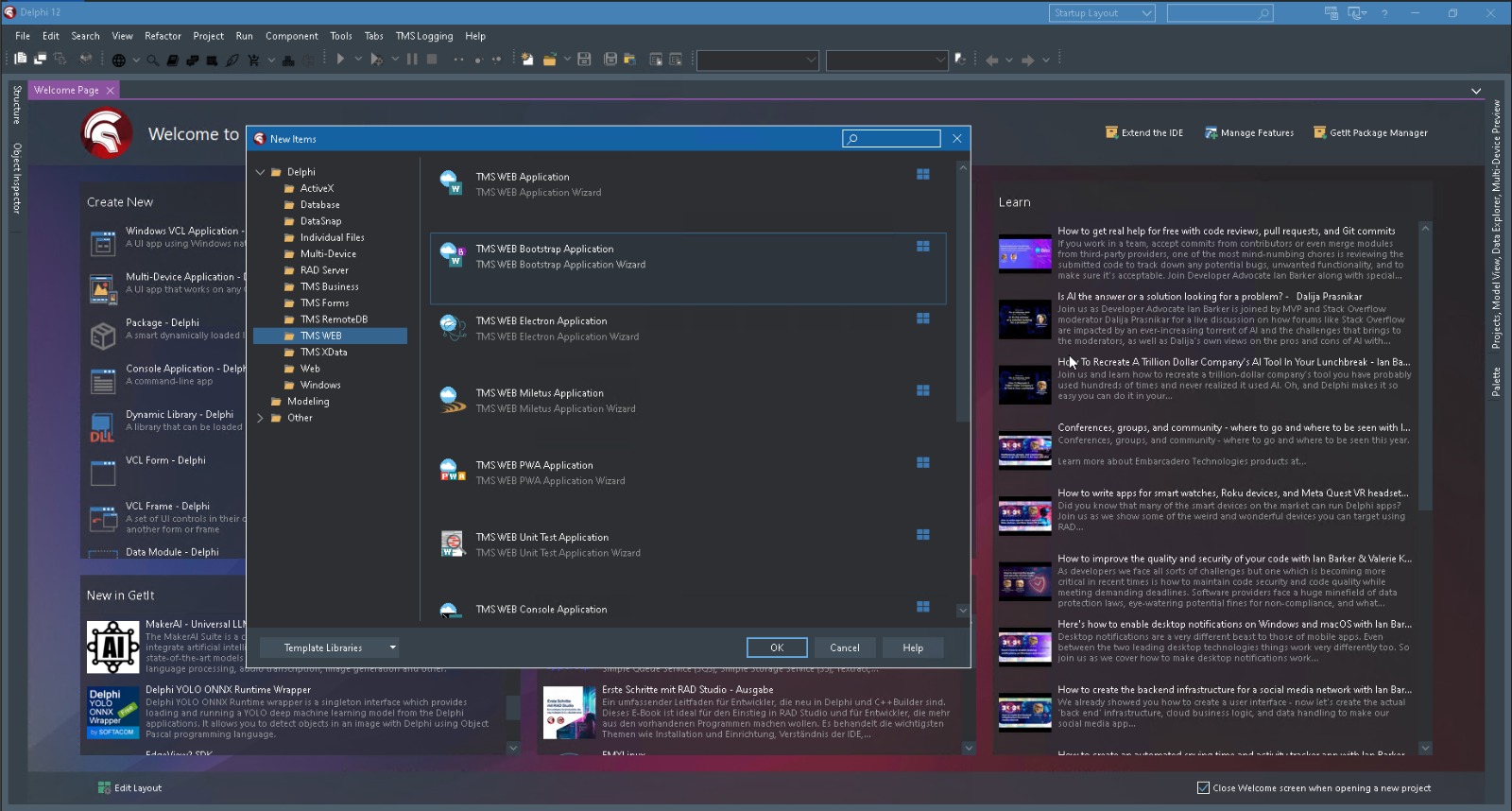The width and height of the screenshot is (1512, 811).
Task: Click the globe icon in the toolbar
Action: [119, 60]
